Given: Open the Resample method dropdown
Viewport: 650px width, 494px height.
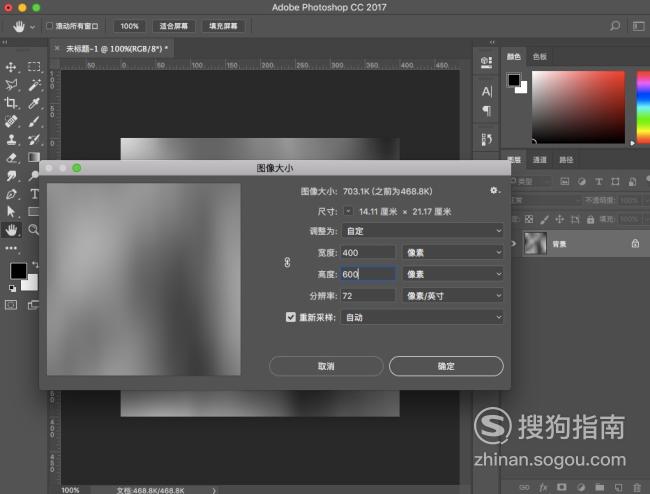Looking at the screenshot, I should pyautogui.click(x=422, y=317).
